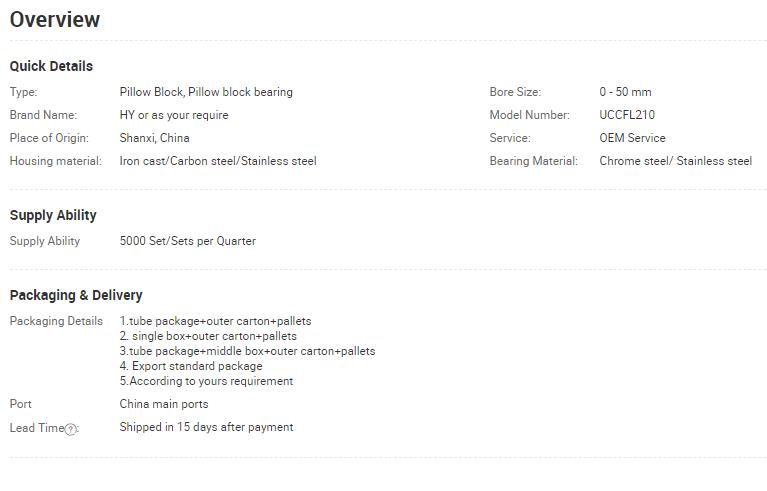Click the model number UCCFL210
Screen dimensions: 767x491
(627, 115)
